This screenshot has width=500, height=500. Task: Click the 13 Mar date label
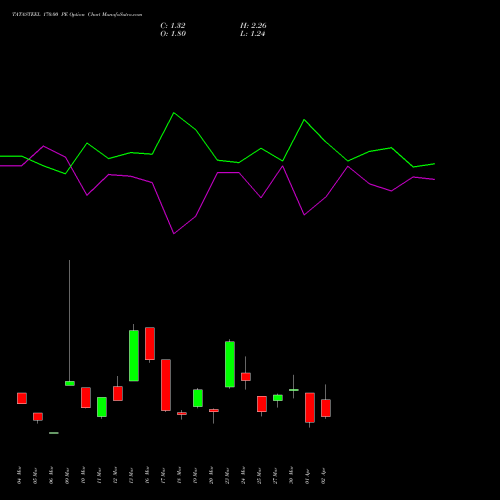[131, 475]
